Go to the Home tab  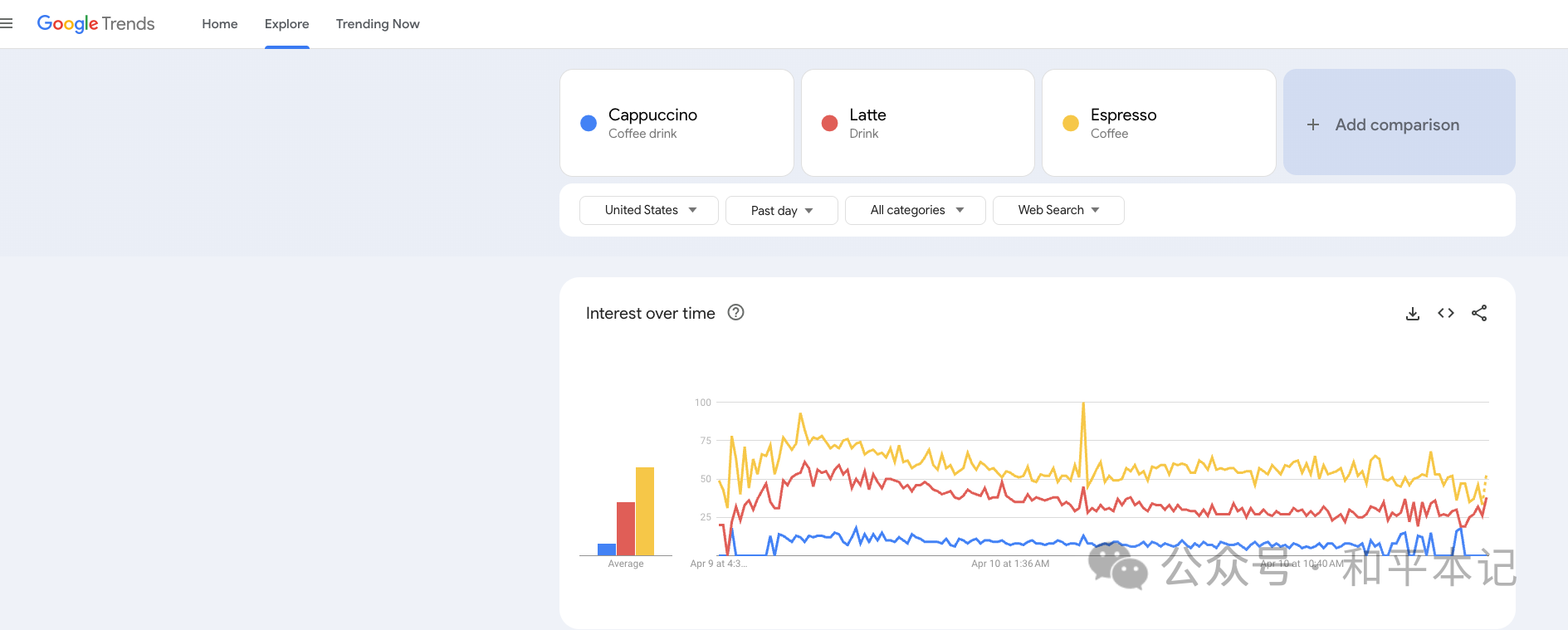click(220, 24)
